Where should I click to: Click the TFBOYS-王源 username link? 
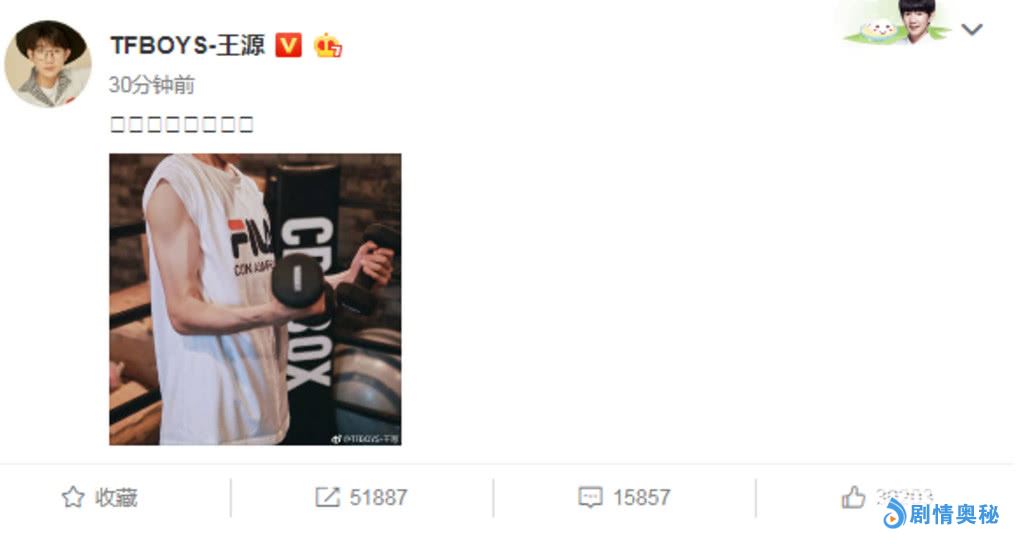click(x=187, y=45)
